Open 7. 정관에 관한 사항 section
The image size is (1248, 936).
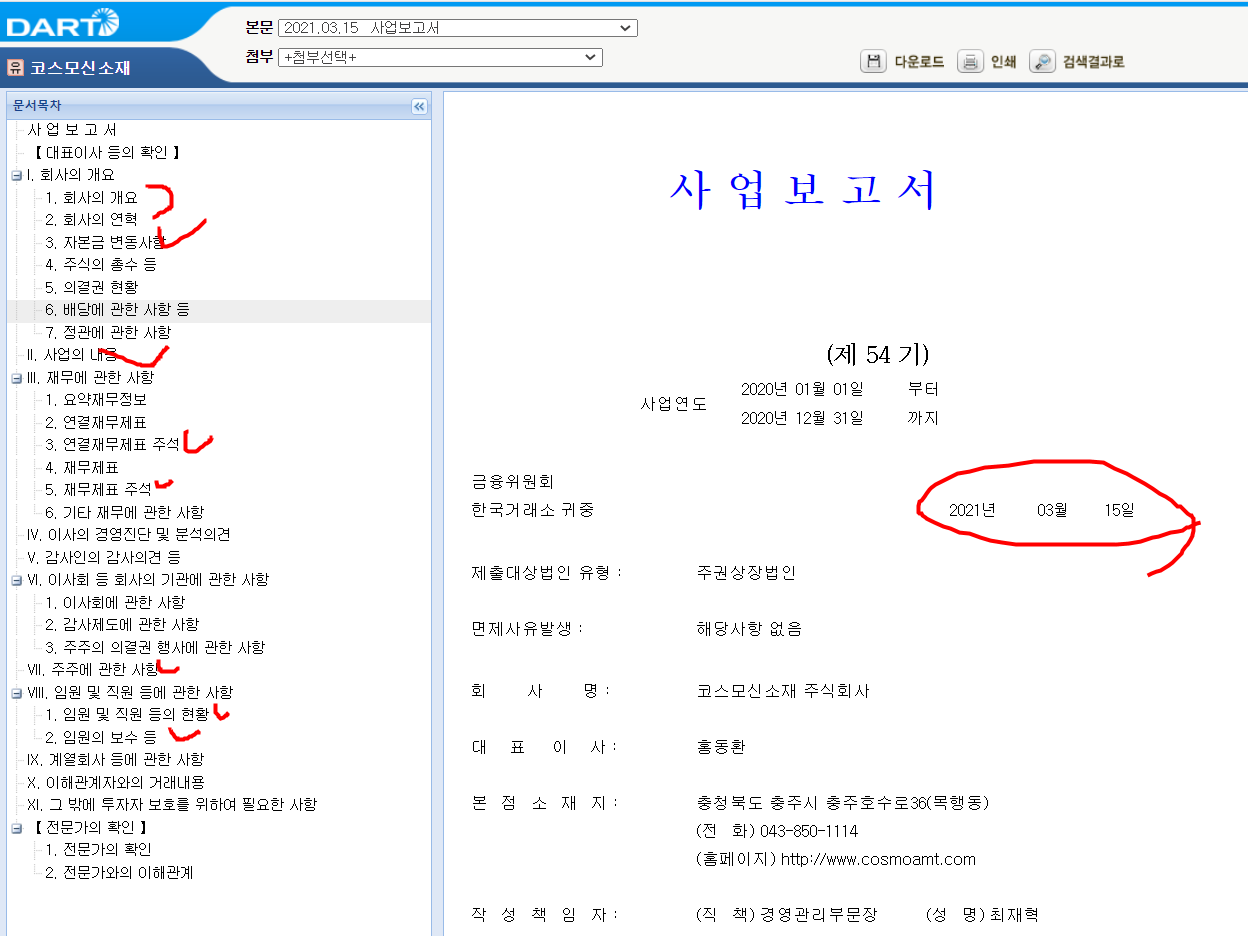[x=108, y=332]
